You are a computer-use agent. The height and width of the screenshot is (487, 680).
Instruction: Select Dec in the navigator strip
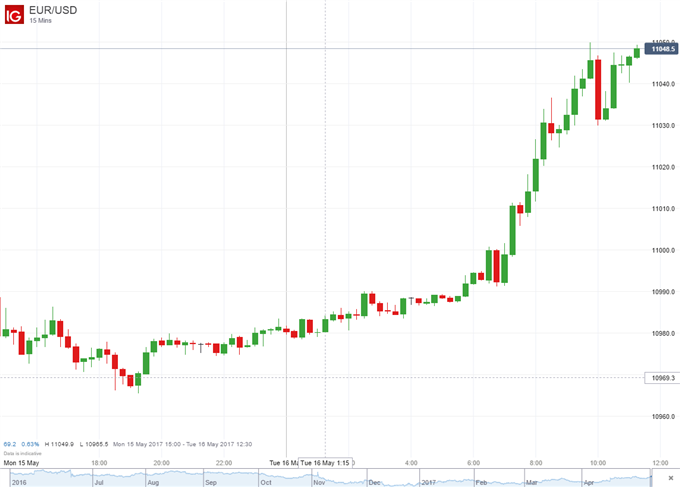coord(374,482)
